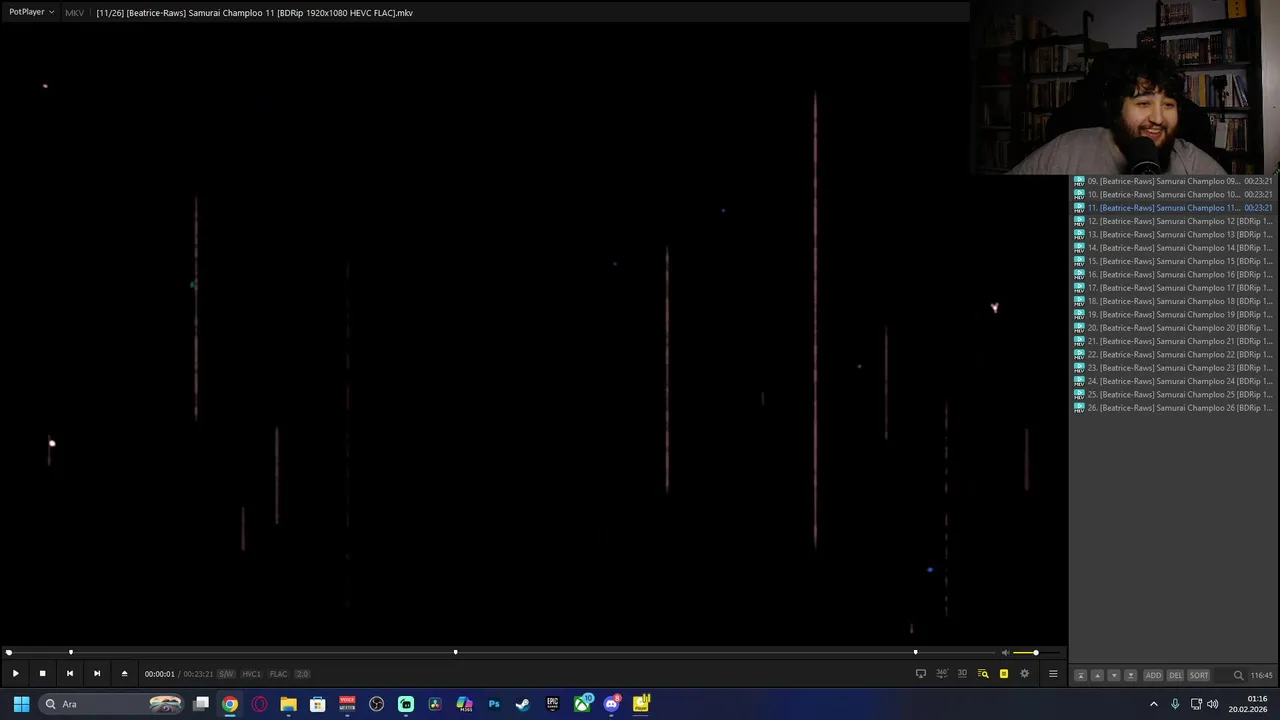Select playlist item 24 Samurai Champloo
Image resolution: width=1280 pixels, height=720 pixels.
1173,381
